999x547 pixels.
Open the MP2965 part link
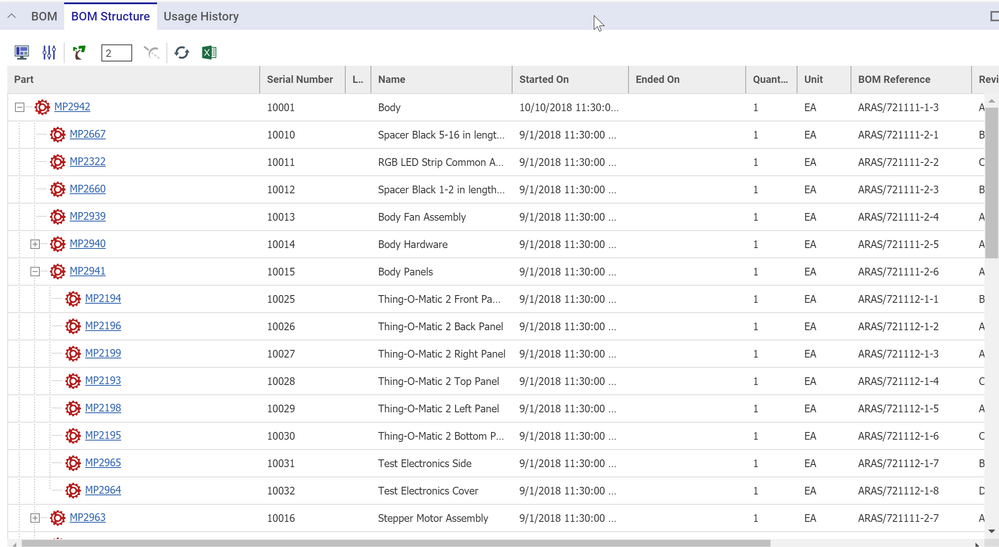pyautogui.click(x=102, y=463)
